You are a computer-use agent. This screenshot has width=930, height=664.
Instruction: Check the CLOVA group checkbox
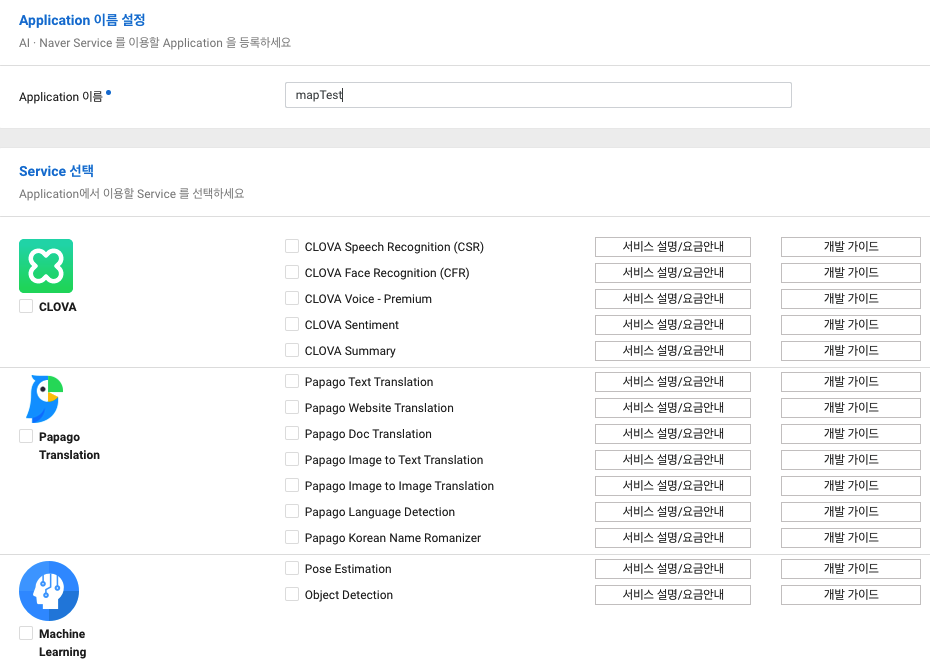pyautogui.click(x=26, y=306)
